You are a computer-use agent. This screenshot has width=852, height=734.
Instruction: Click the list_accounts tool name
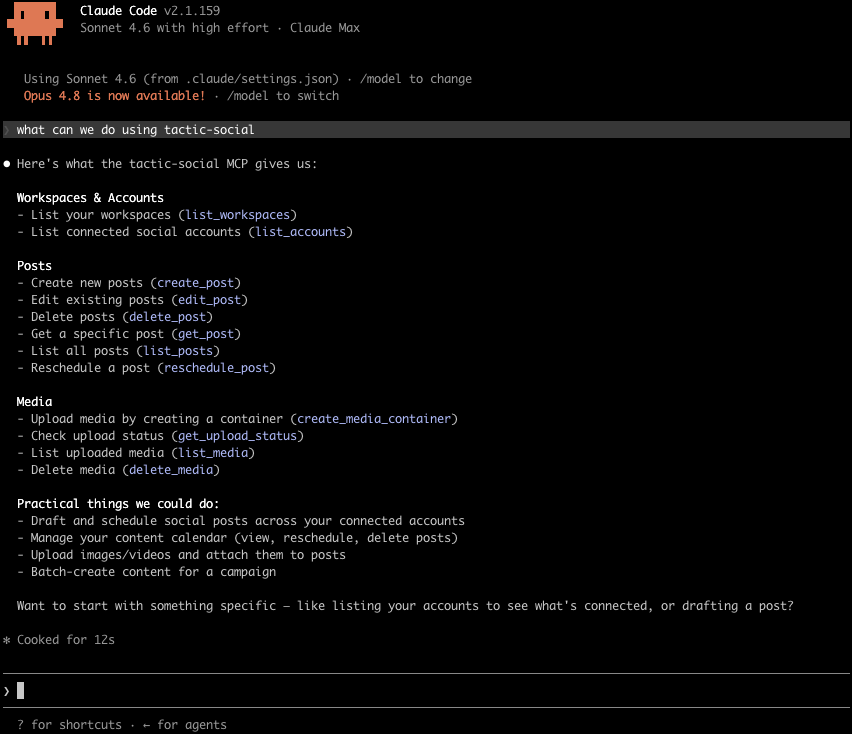point(300,232)
